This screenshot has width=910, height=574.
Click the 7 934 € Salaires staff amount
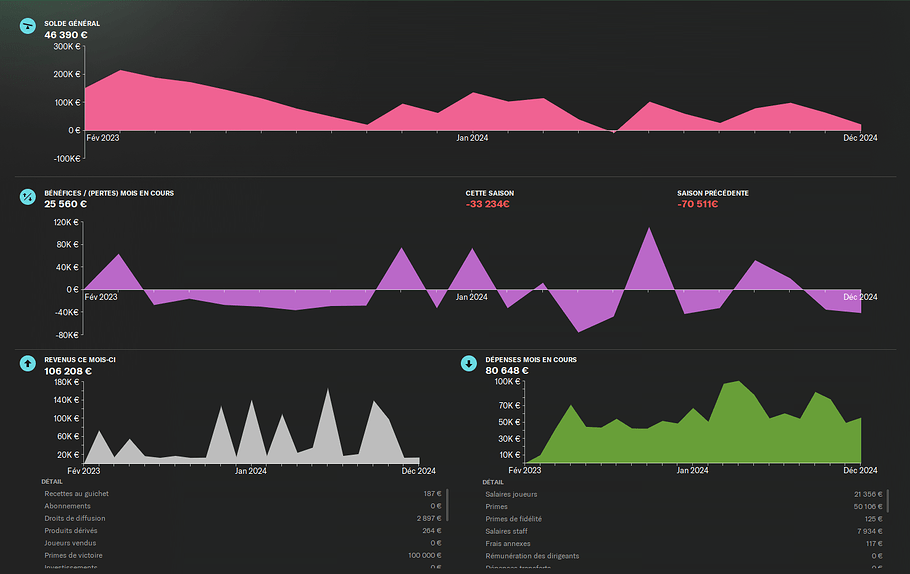point(870,531)
